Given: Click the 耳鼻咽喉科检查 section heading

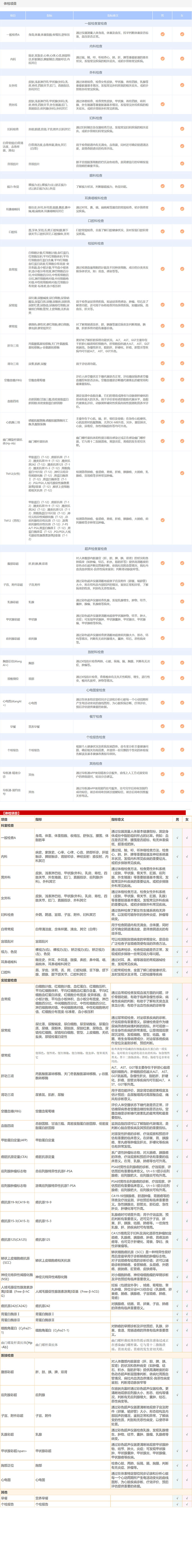Looking at the screenshot, I should [x=96, y=198].
